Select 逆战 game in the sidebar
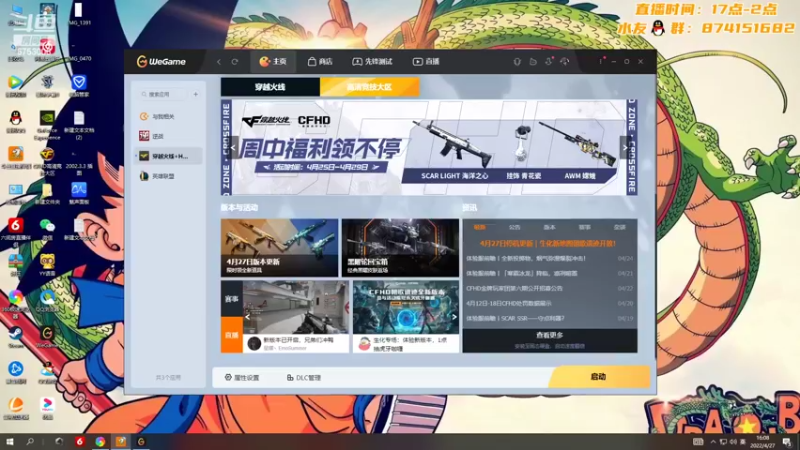The height and width of the screenshot is (450, 800). point(168,136)
